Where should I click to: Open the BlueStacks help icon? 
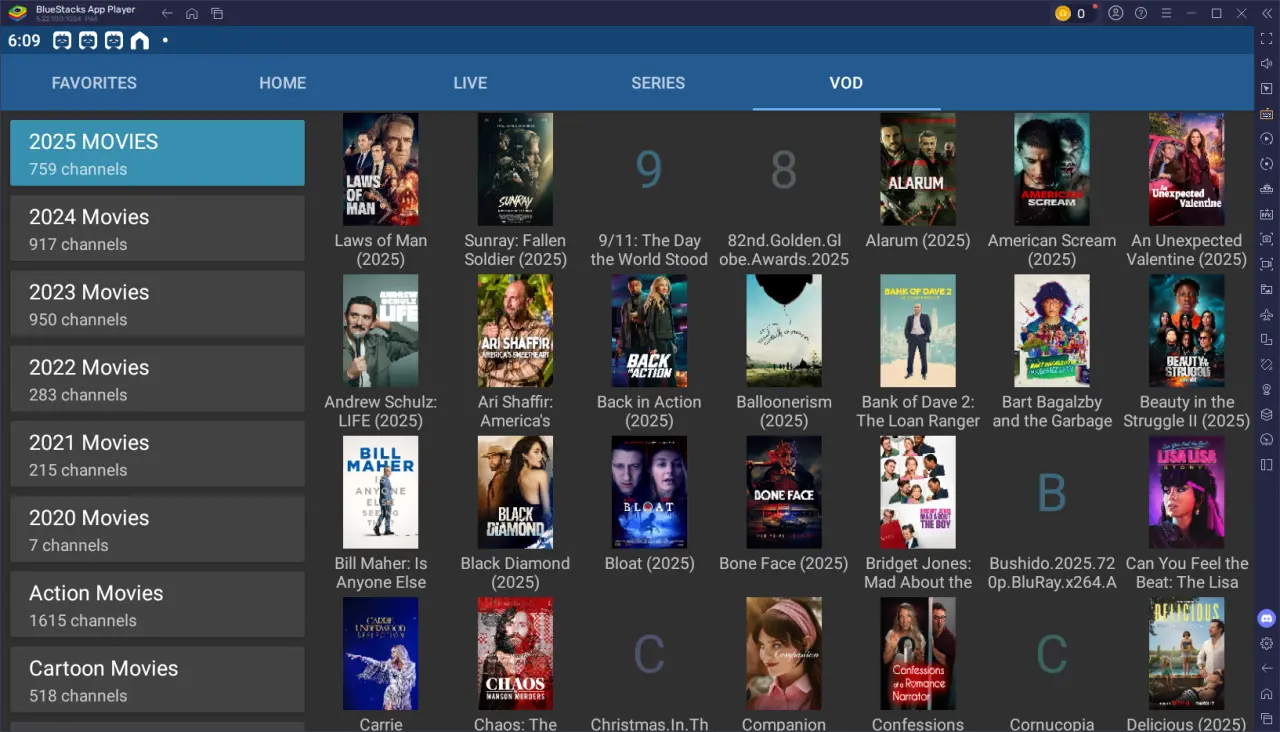pos(1141,14)
